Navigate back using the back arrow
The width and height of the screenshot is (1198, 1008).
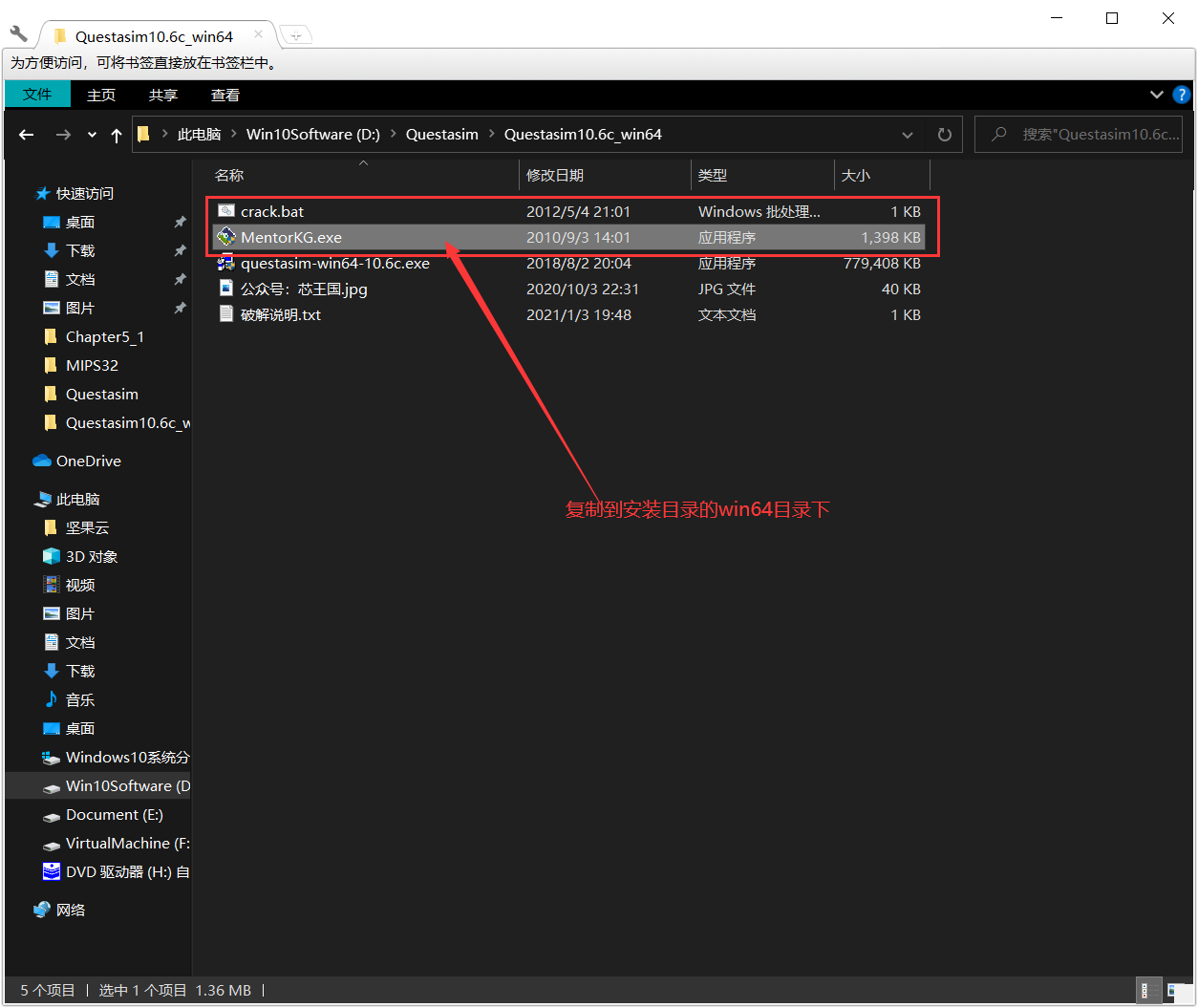[x=26, y=134]
